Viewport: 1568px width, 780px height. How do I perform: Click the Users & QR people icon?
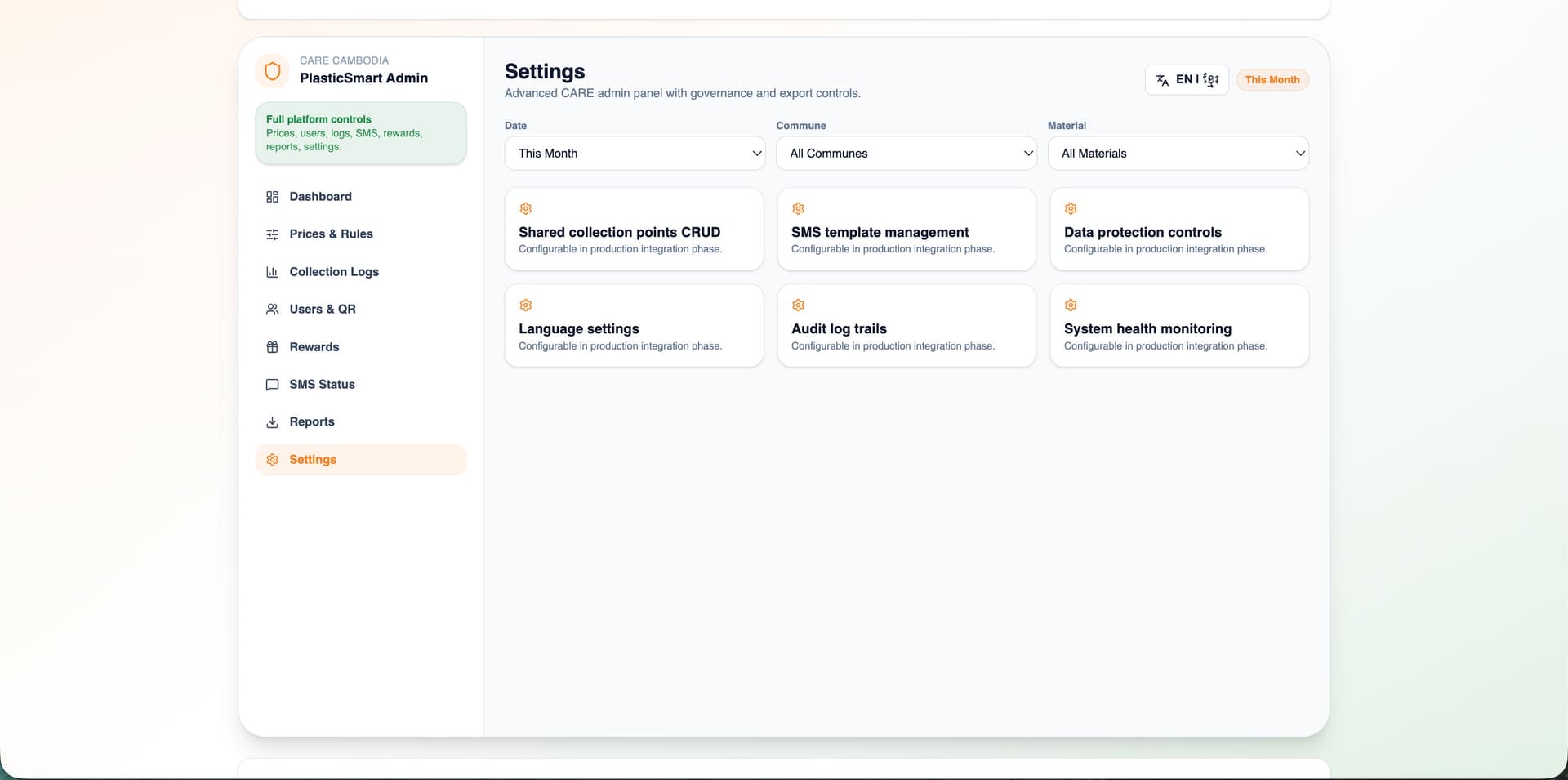(273, 310)
